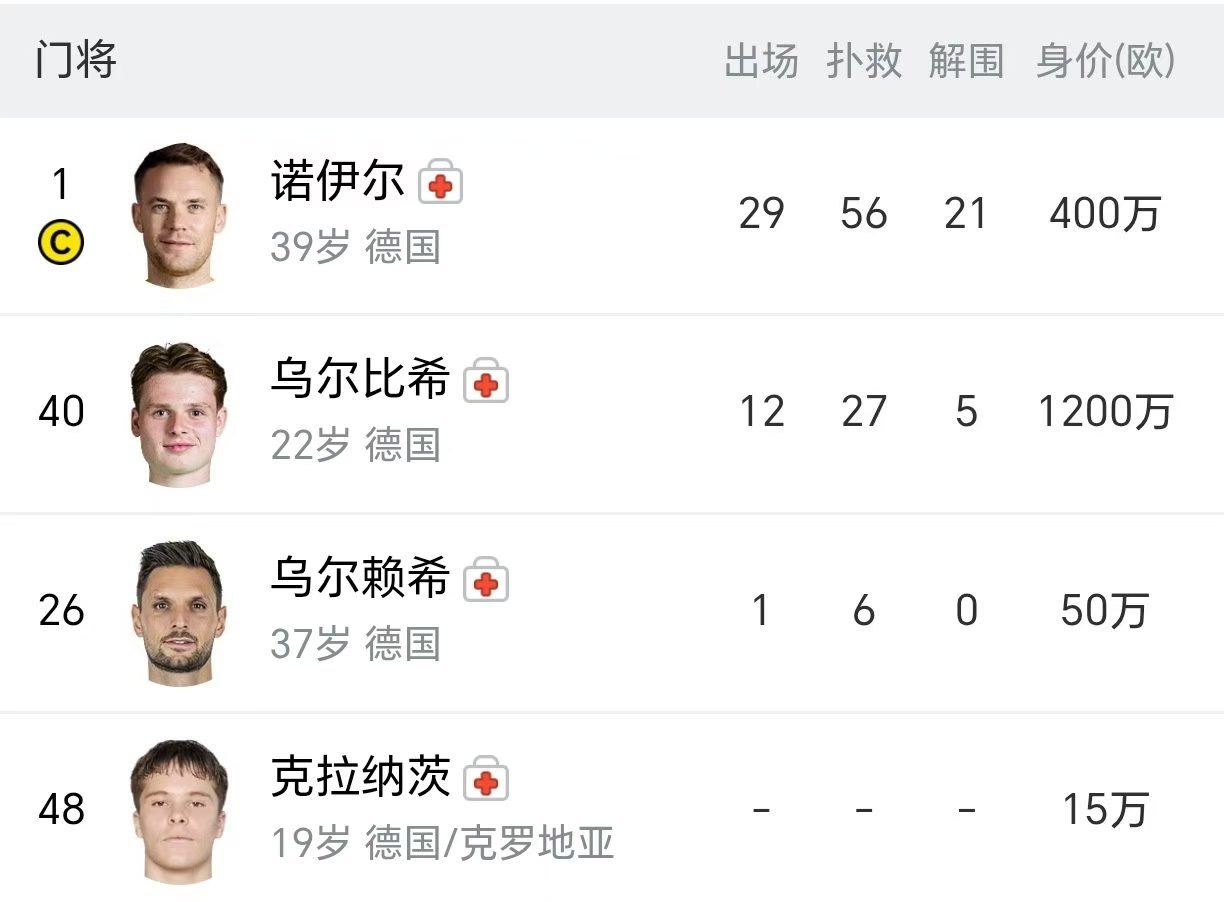Click the 扑救 column header
Screen dimensions: 1224x902
coord(864,61)
